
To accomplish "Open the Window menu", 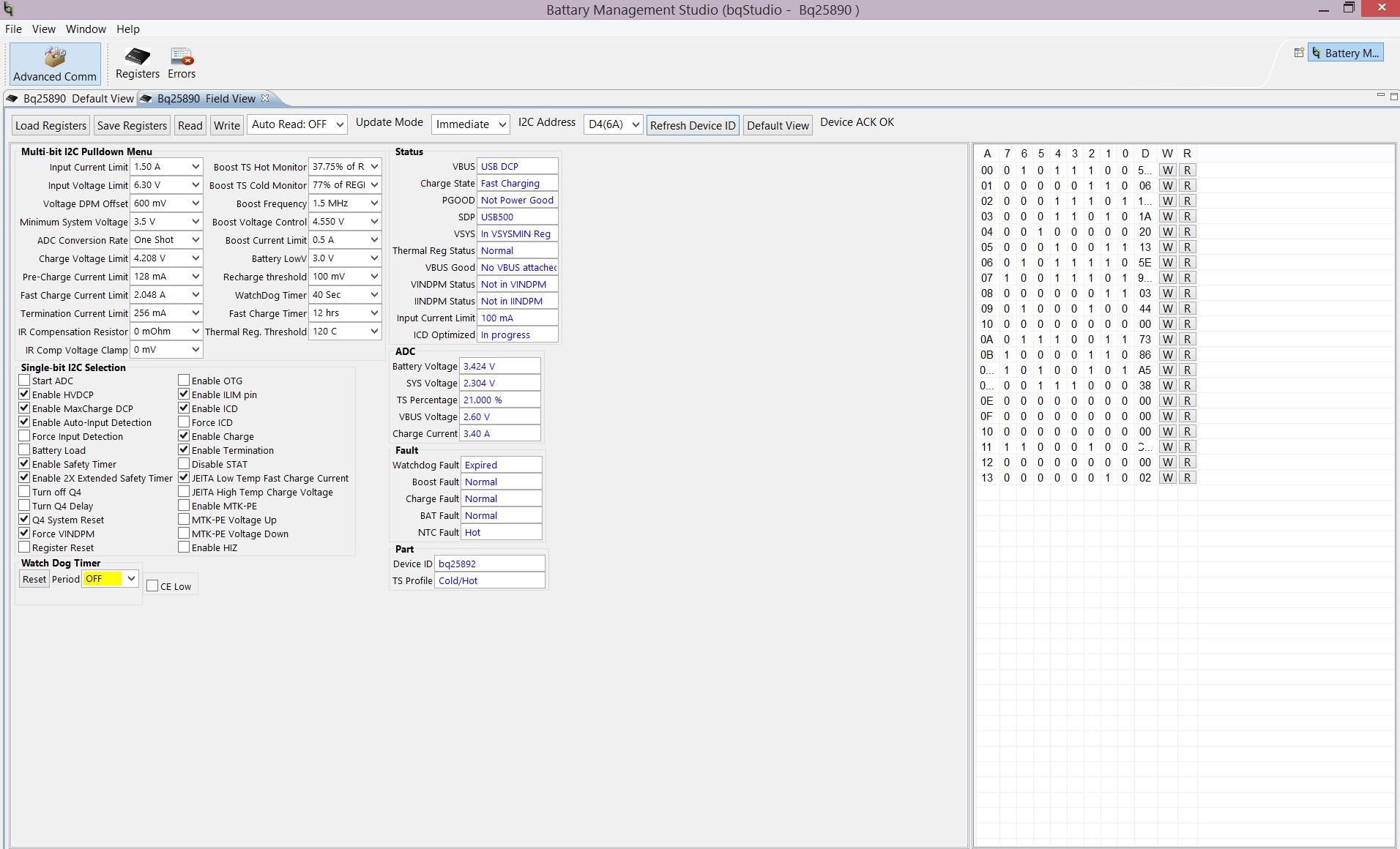I will [x=86, y=29].
